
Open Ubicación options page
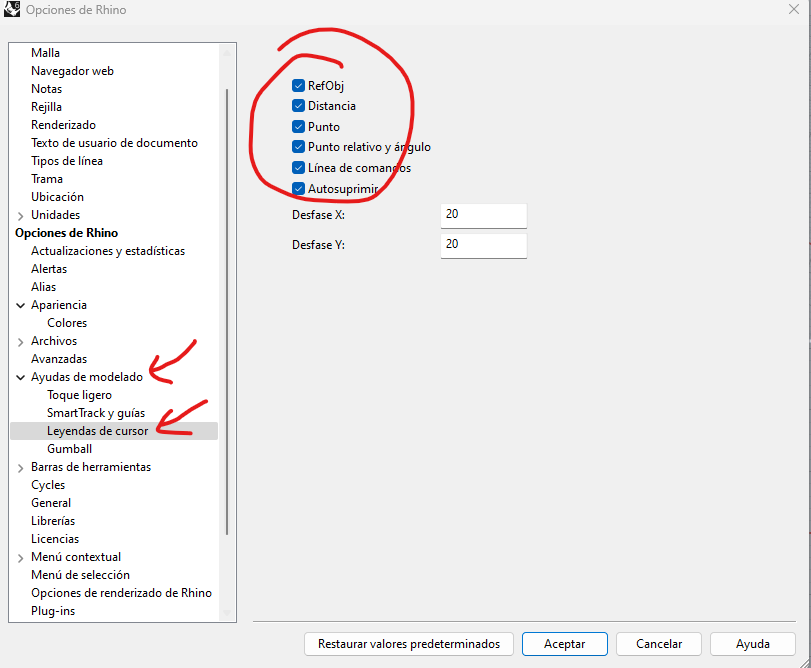[x=57, y=197]
